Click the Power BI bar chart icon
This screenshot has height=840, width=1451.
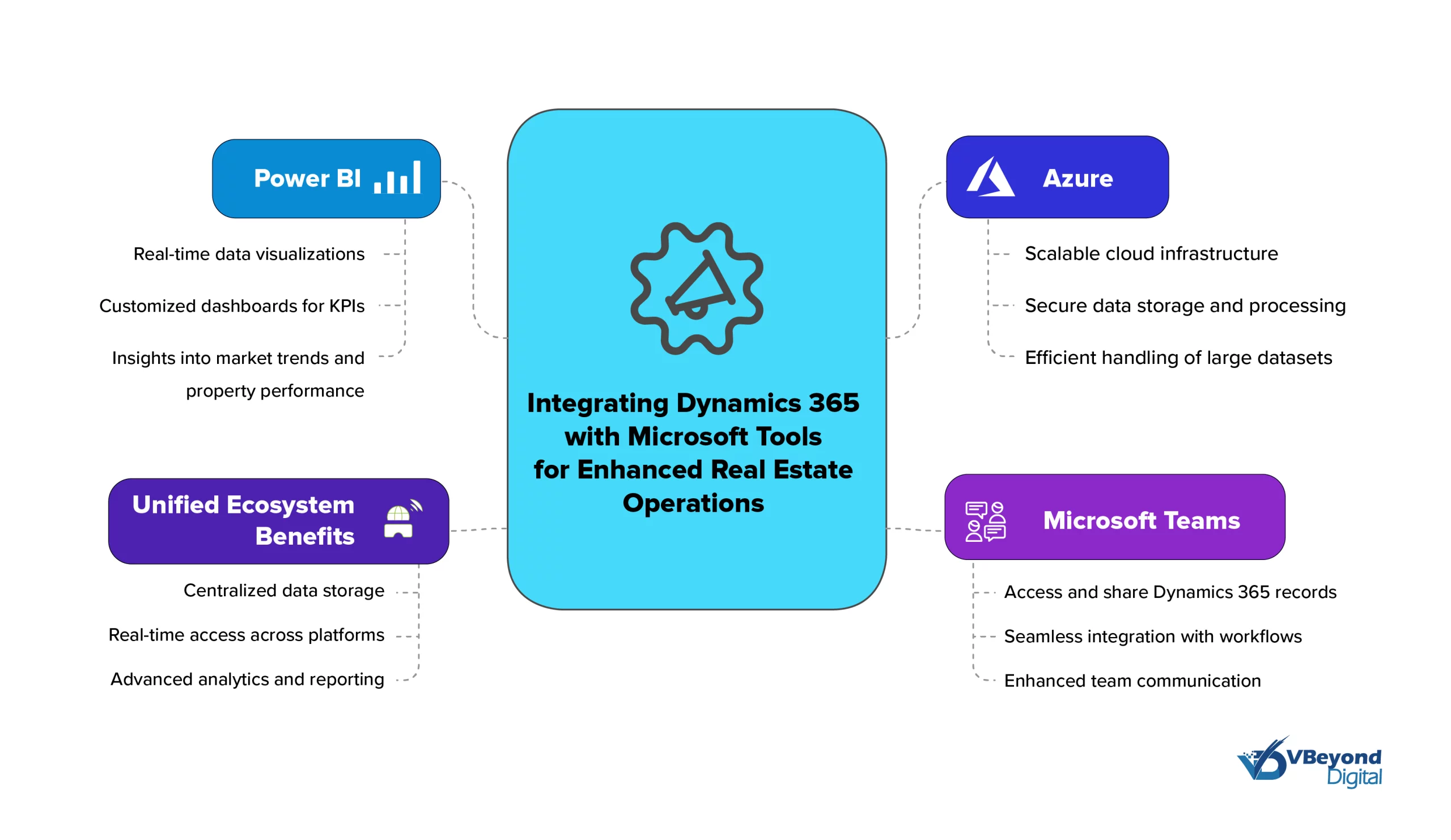click(x=397, y=177)
